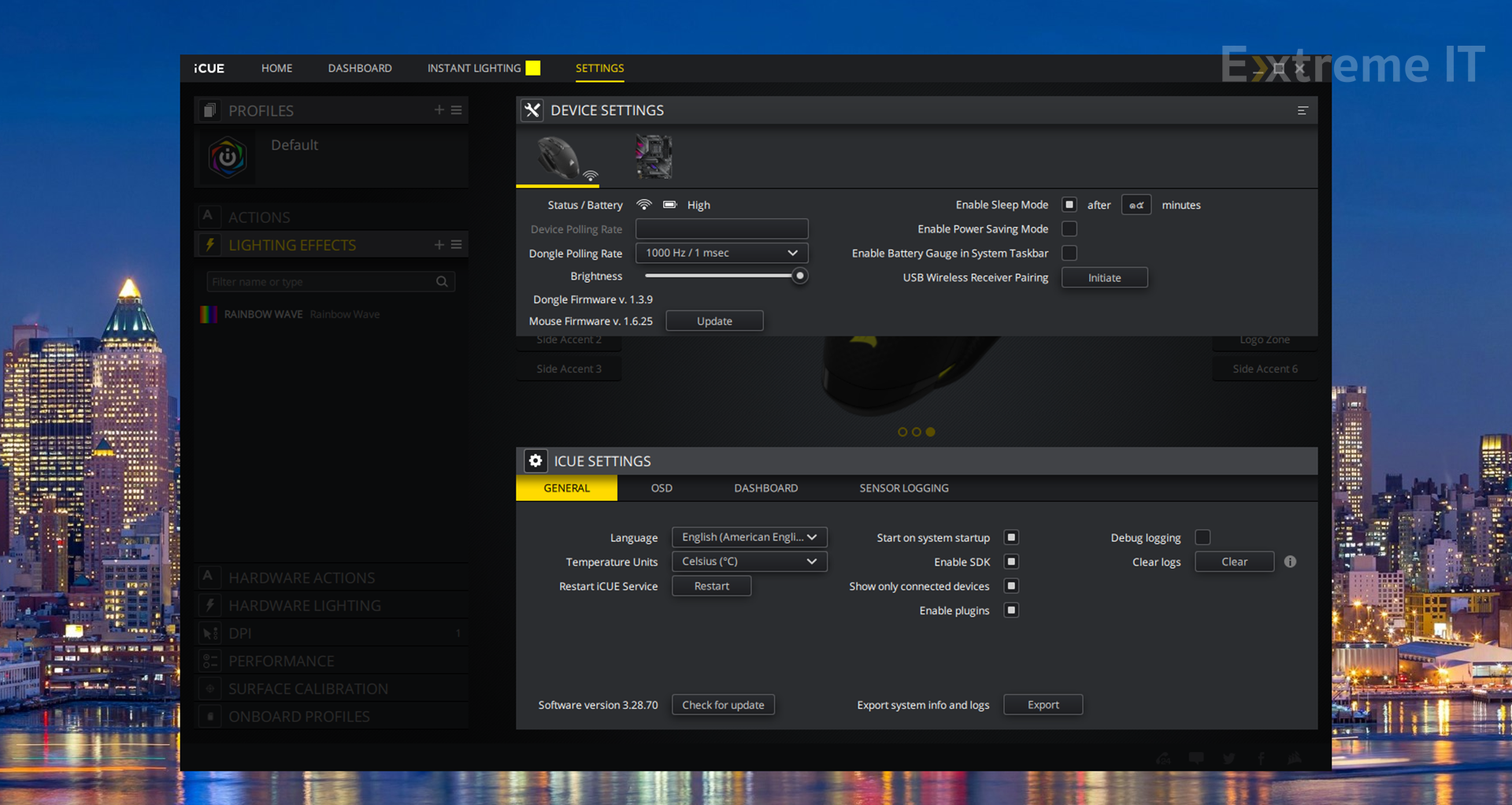The image size is (1512, 805).
Task: Click the search magnifier in filter box
Action: tap(442, 281)
